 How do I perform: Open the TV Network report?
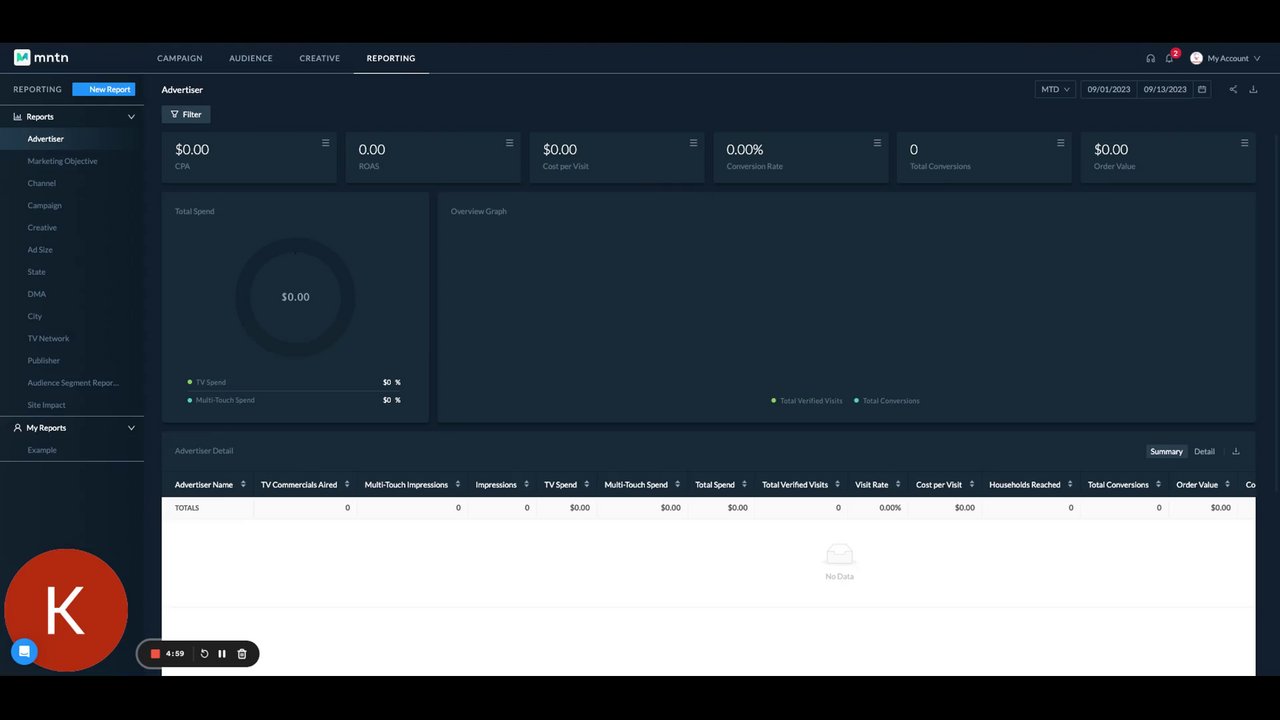coord(48,338)
